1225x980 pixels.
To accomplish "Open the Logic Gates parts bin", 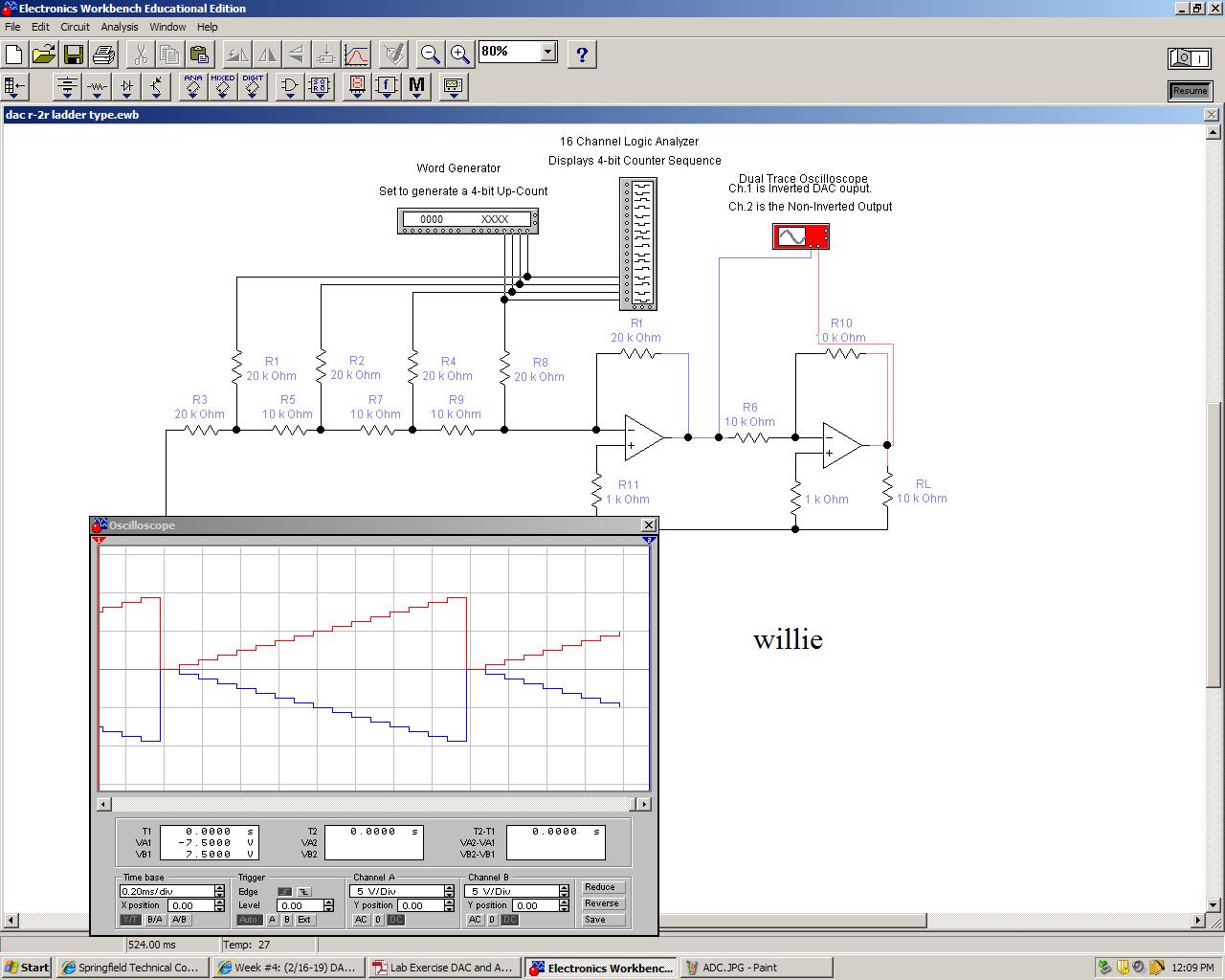I will [x=290, y=87].
